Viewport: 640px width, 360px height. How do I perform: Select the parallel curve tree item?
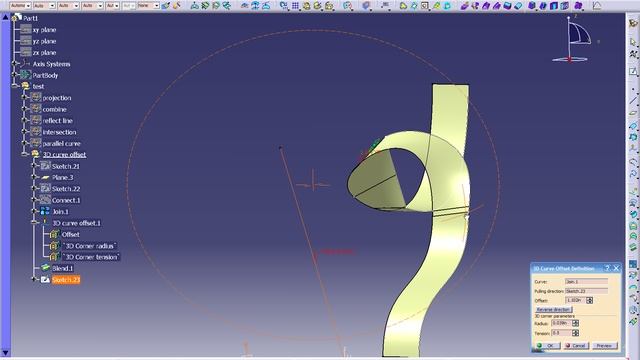tap(62, 144)
